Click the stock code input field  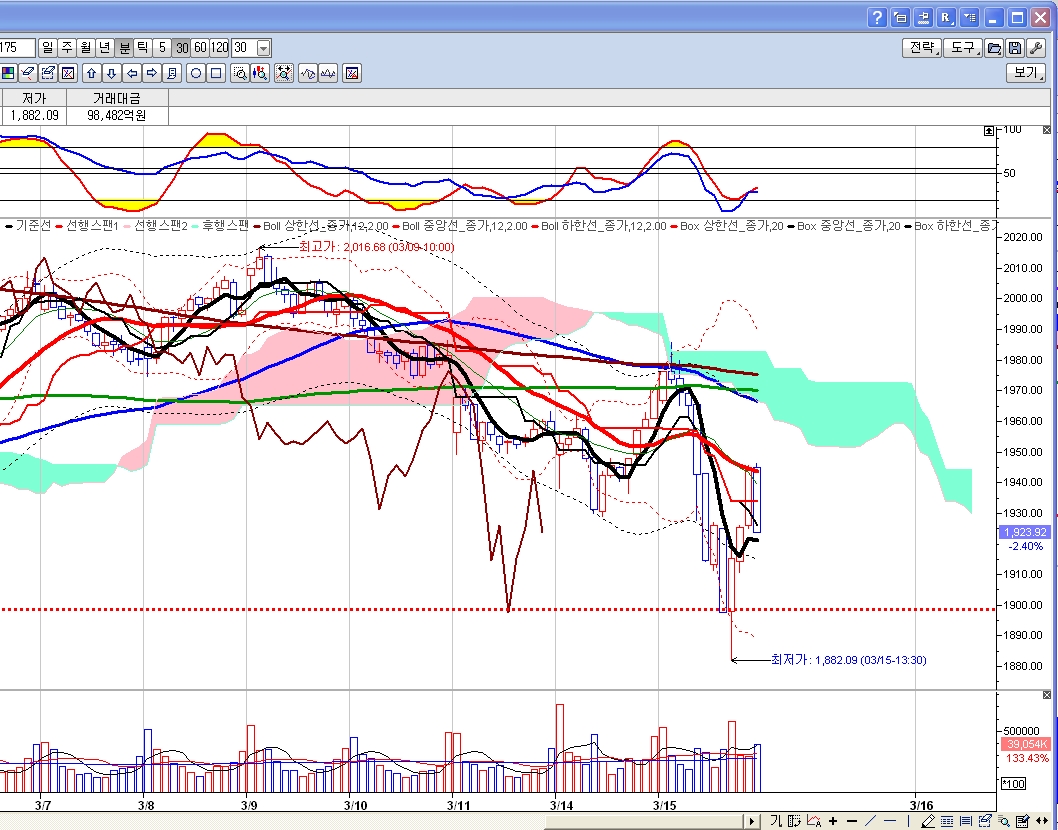click(17, 47)
